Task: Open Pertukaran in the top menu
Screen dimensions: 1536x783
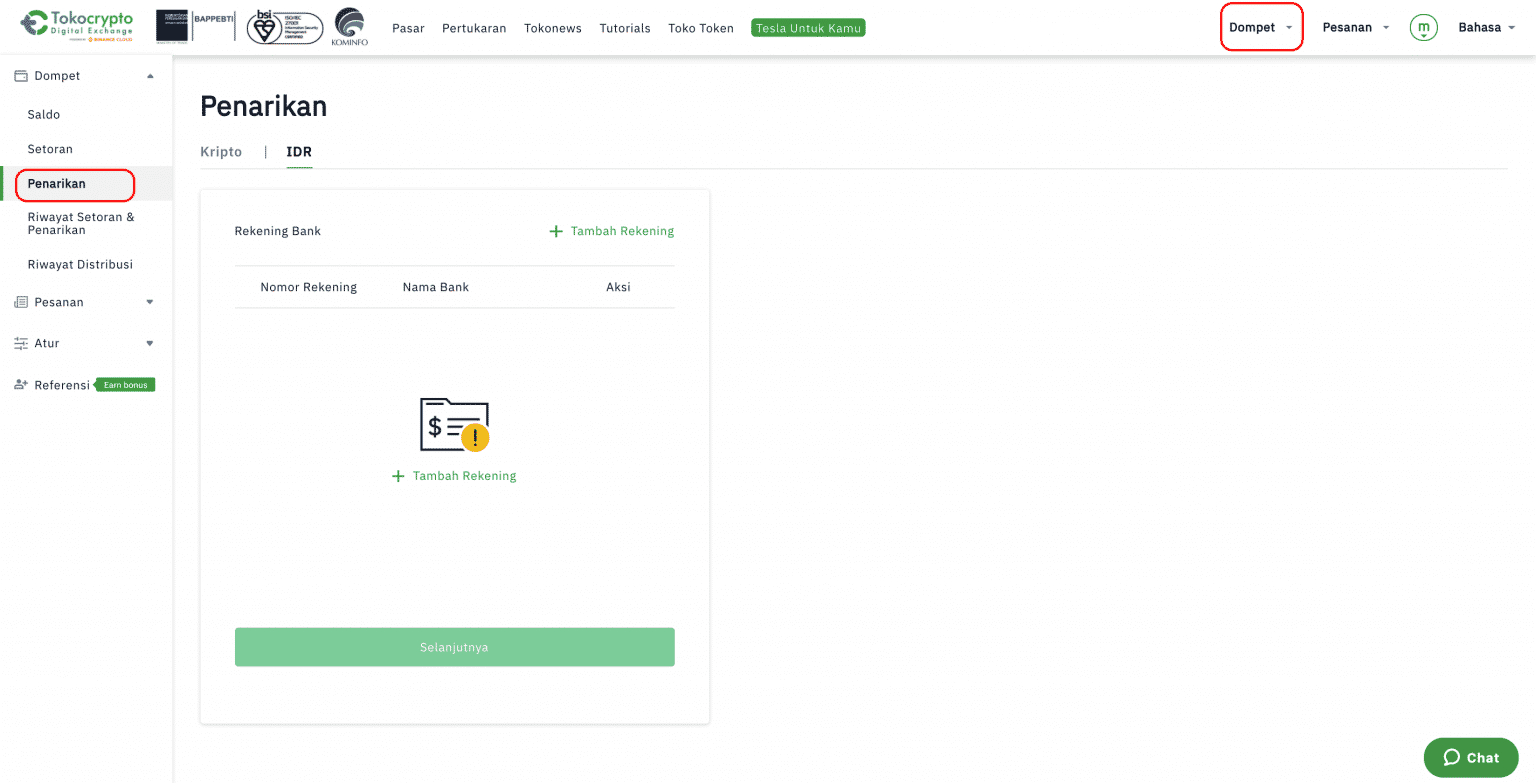Action: (474, 28)
